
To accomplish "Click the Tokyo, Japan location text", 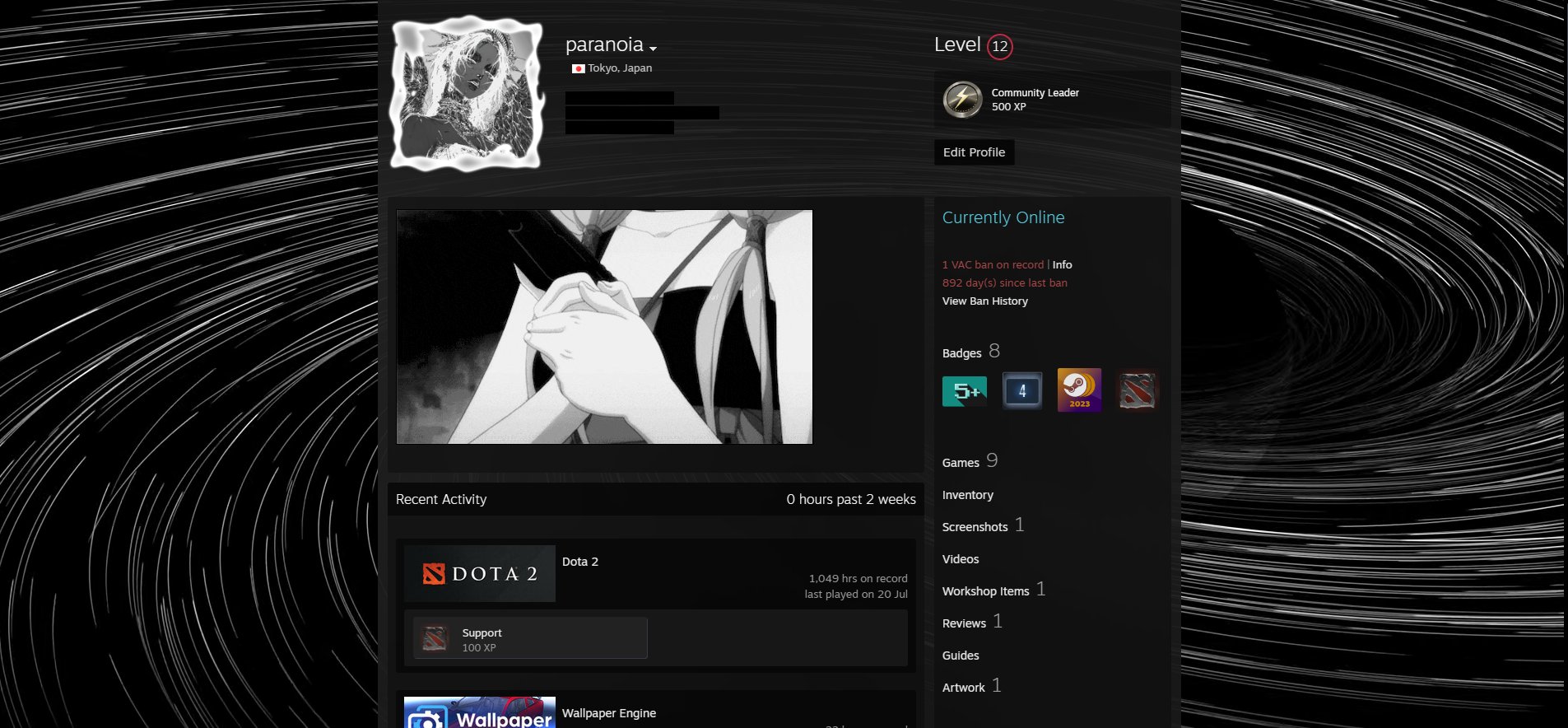I will coord(619,68).
